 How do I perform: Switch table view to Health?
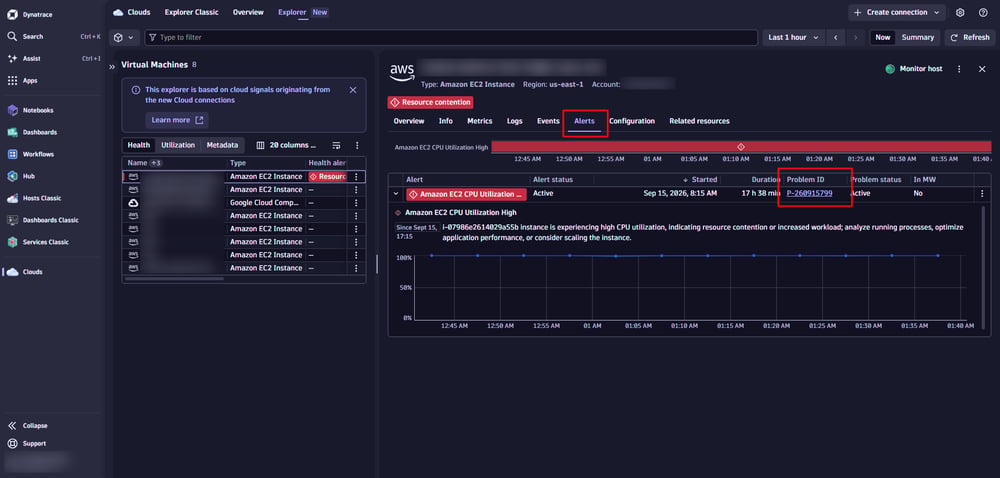pos(138,145)
